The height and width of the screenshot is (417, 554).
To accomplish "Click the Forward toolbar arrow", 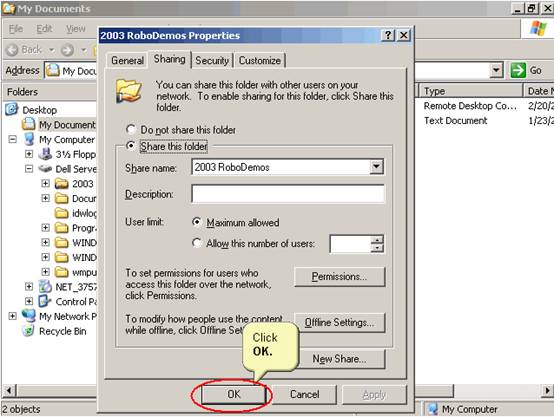I will click(x=67, y=50).
